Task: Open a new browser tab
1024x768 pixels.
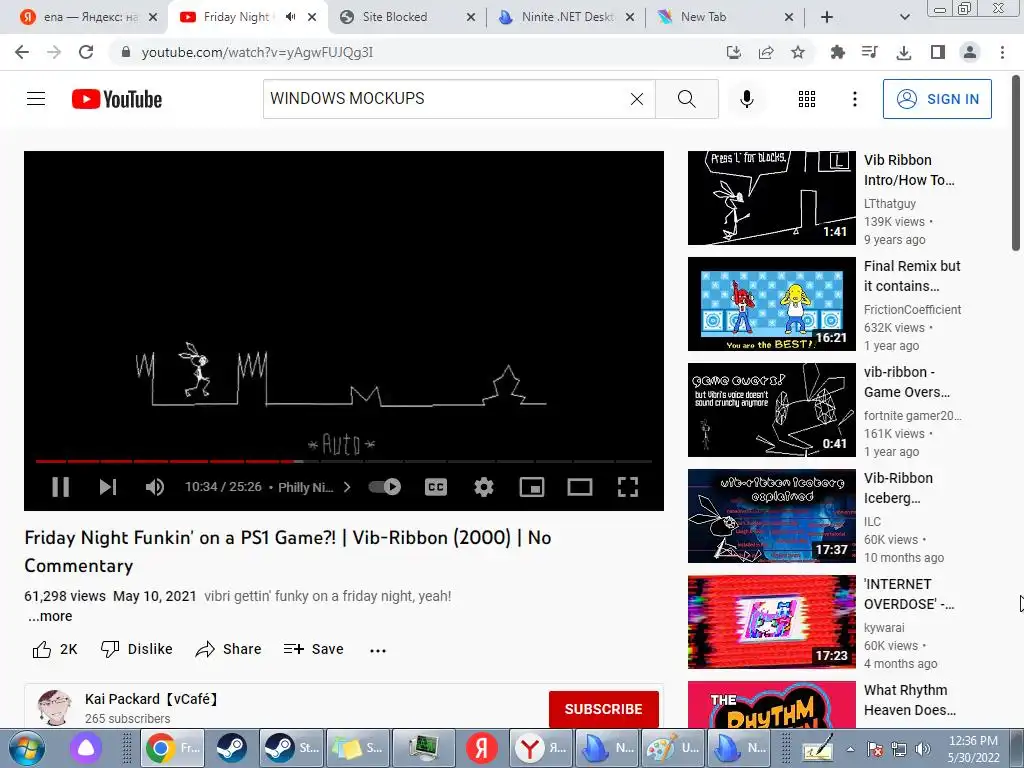Action: point(827,17)
